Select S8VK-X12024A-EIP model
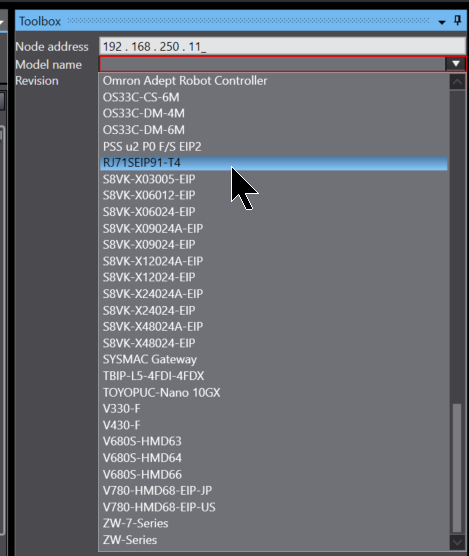Image resolution: width=469 pixels, height=556 pixels. pos(274,261)
